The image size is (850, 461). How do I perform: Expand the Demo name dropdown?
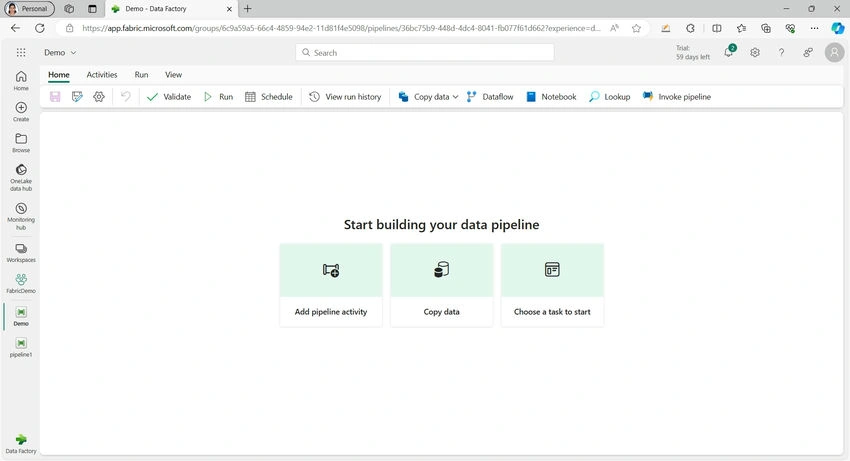(x=73, y=53)
